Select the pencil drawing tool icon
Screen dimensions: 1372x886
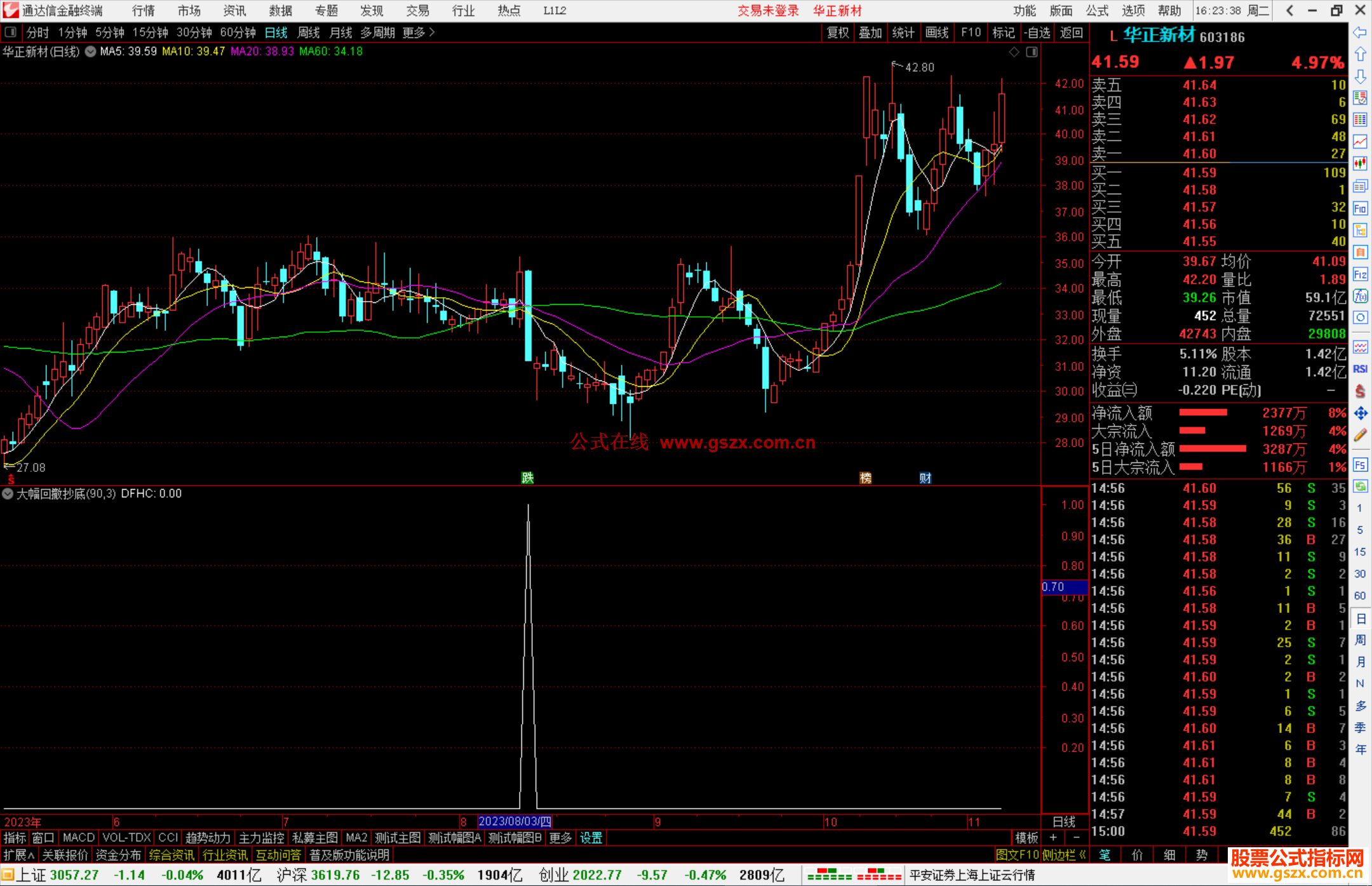1360,436
